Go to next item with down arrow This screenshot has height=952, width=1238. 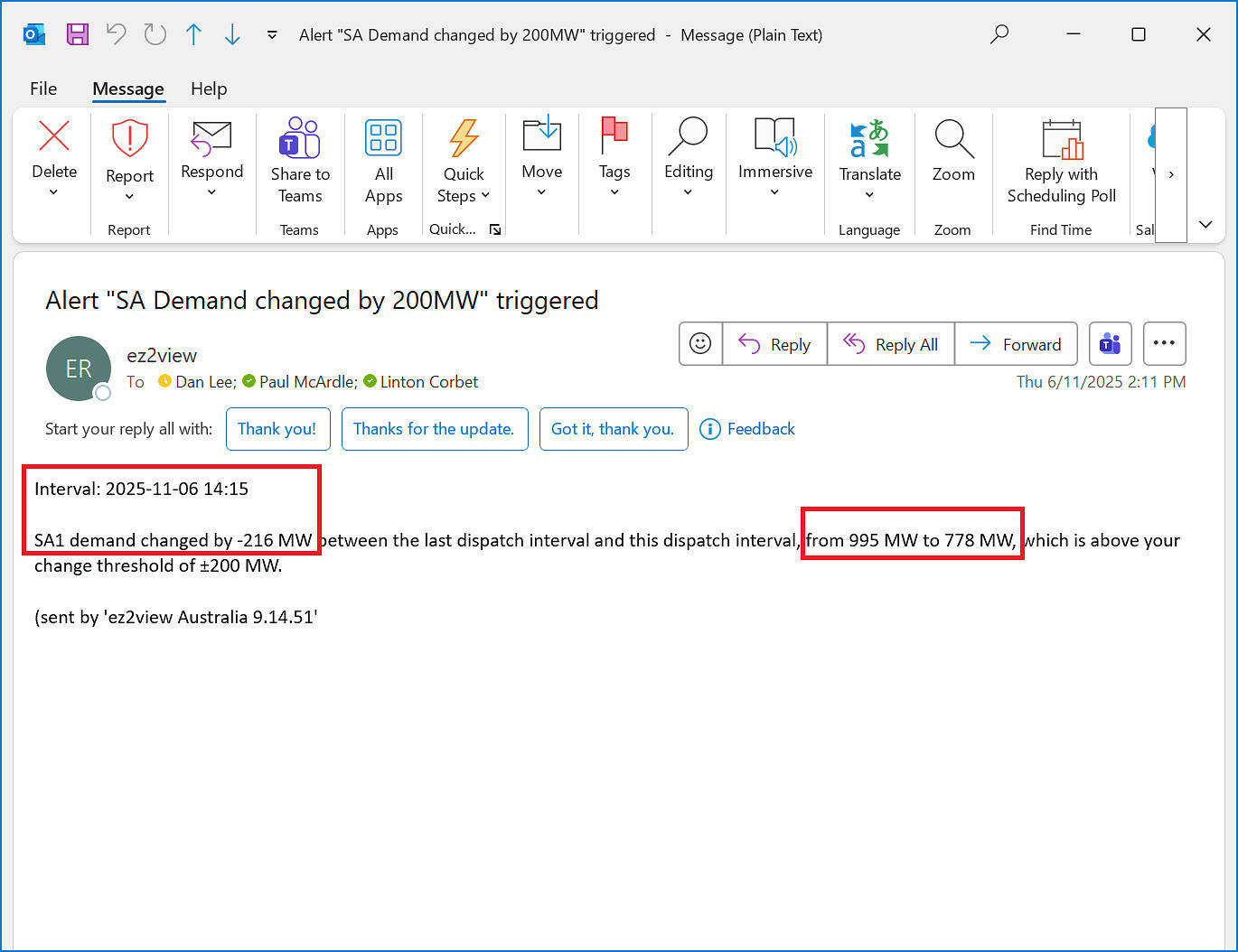click(x=232, y=34)
